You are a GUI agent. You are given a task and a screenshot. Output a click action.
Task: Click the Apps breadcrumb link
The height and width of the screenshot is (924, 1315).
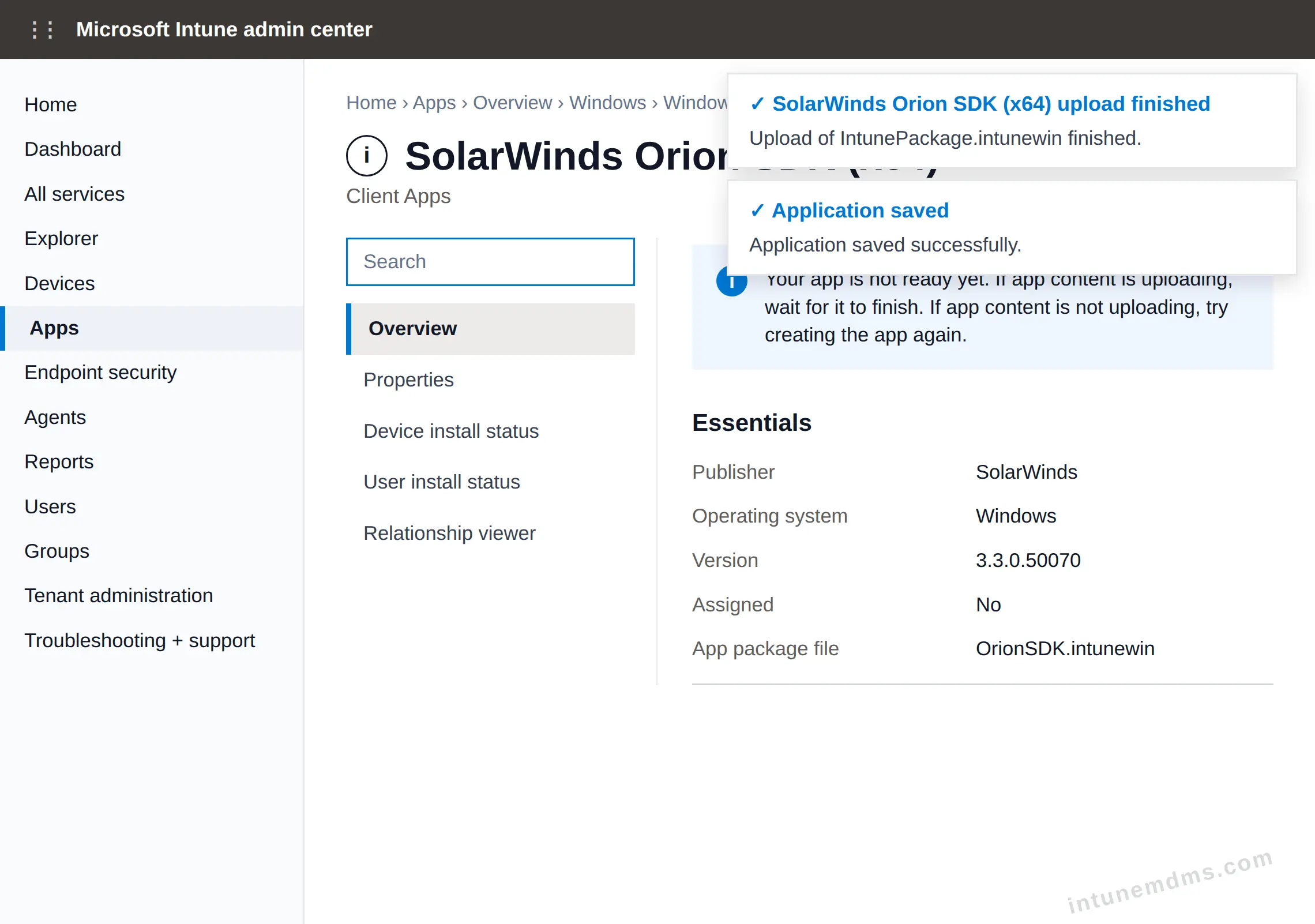click(434, 102)
